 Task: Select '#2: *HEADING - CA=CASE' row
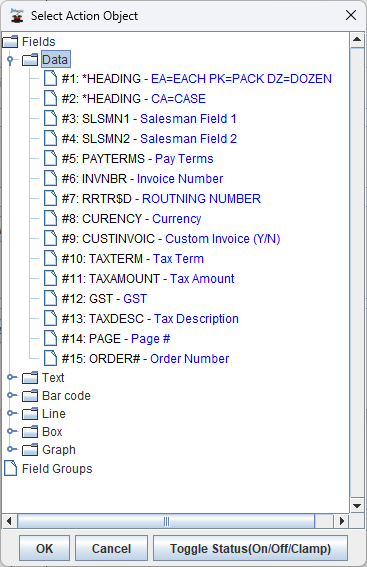coord(134,98)
